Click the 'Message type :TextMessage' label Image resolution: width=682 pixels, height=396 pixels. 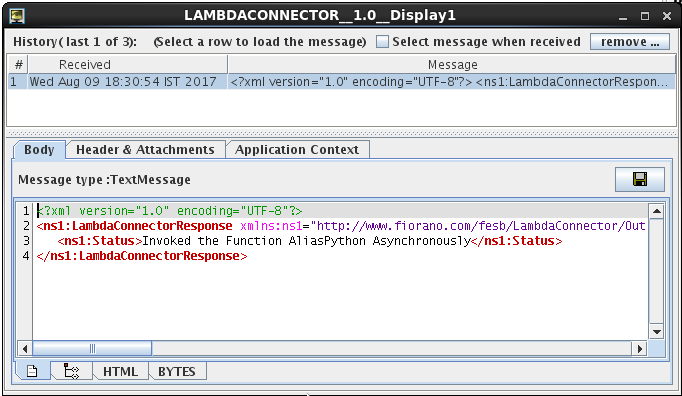[x=104, y=180]
